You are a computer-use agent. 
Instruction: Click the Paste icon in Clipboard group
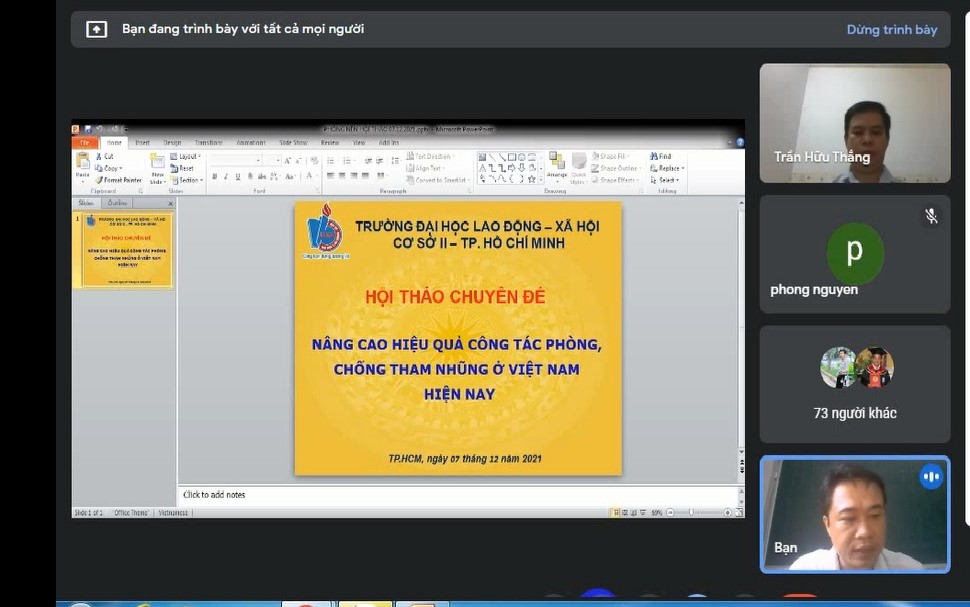[82, 161]
